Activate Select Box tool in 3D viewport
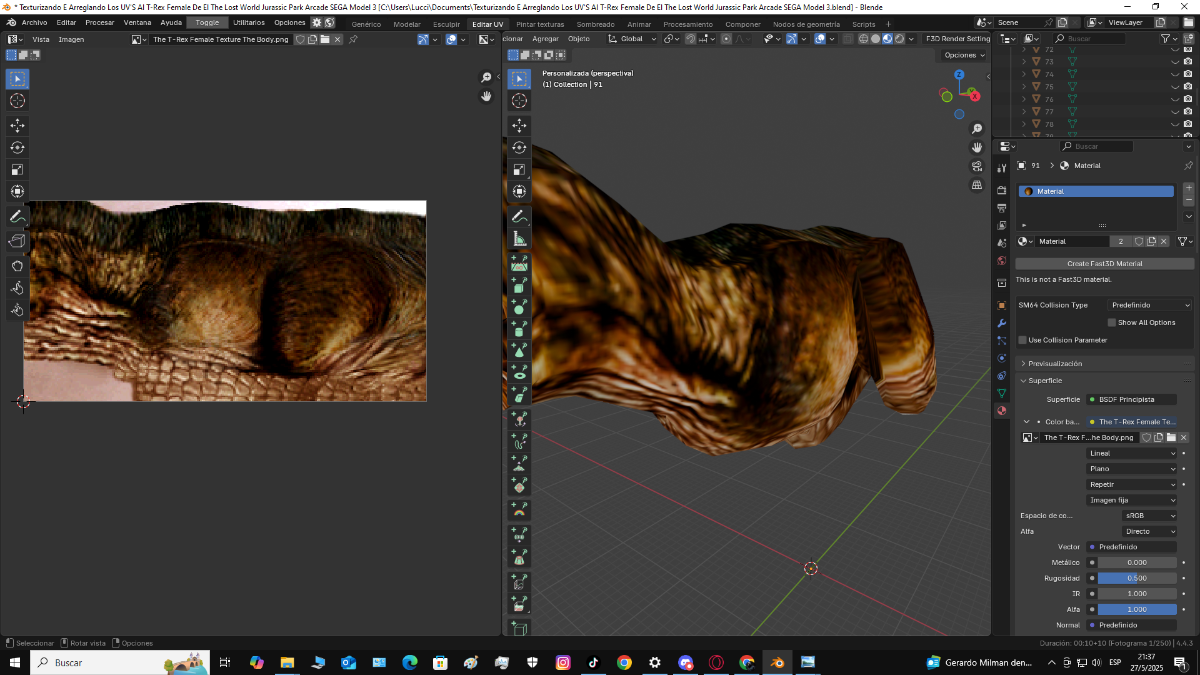The height and width of the screenshot is (675, 1200). (x=519, y=78)
